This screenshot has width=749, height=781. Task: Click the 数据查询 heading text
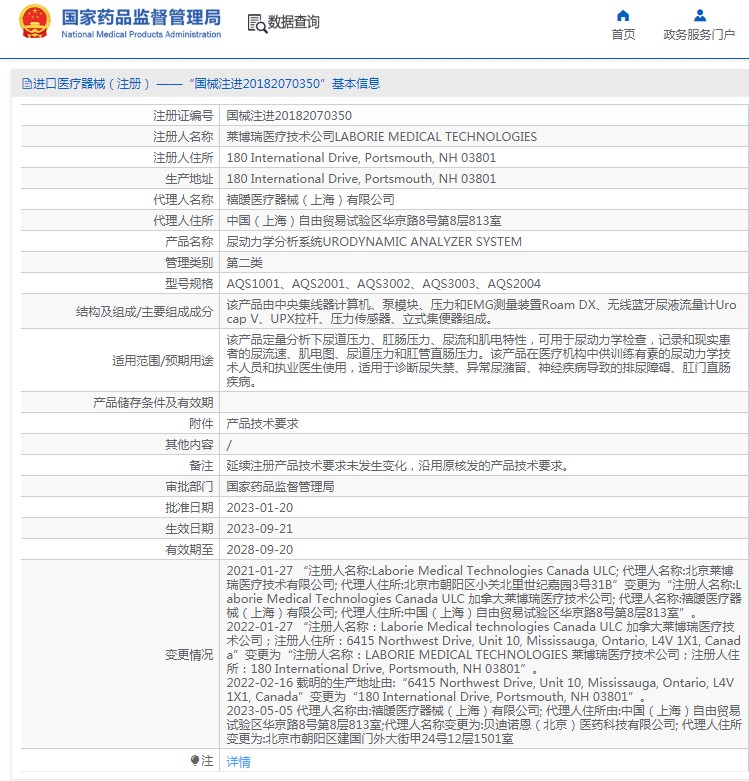(293, 22)
